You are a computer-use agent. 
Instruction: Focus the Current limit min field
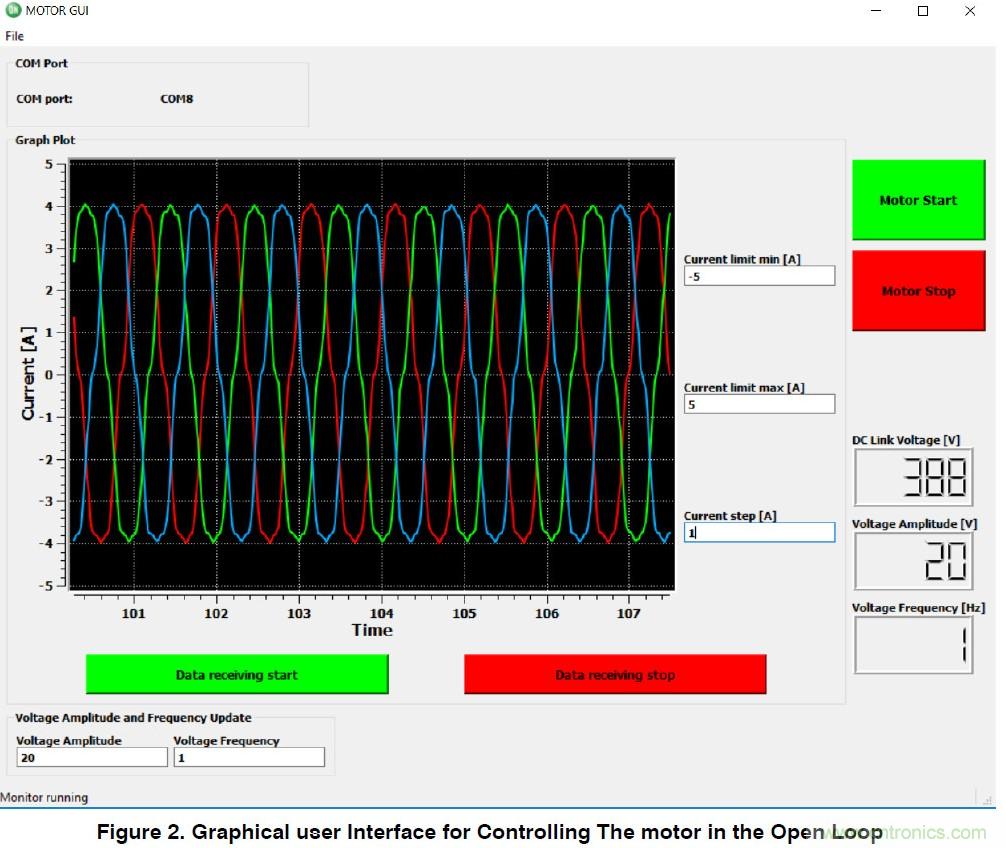click(759, 276)
